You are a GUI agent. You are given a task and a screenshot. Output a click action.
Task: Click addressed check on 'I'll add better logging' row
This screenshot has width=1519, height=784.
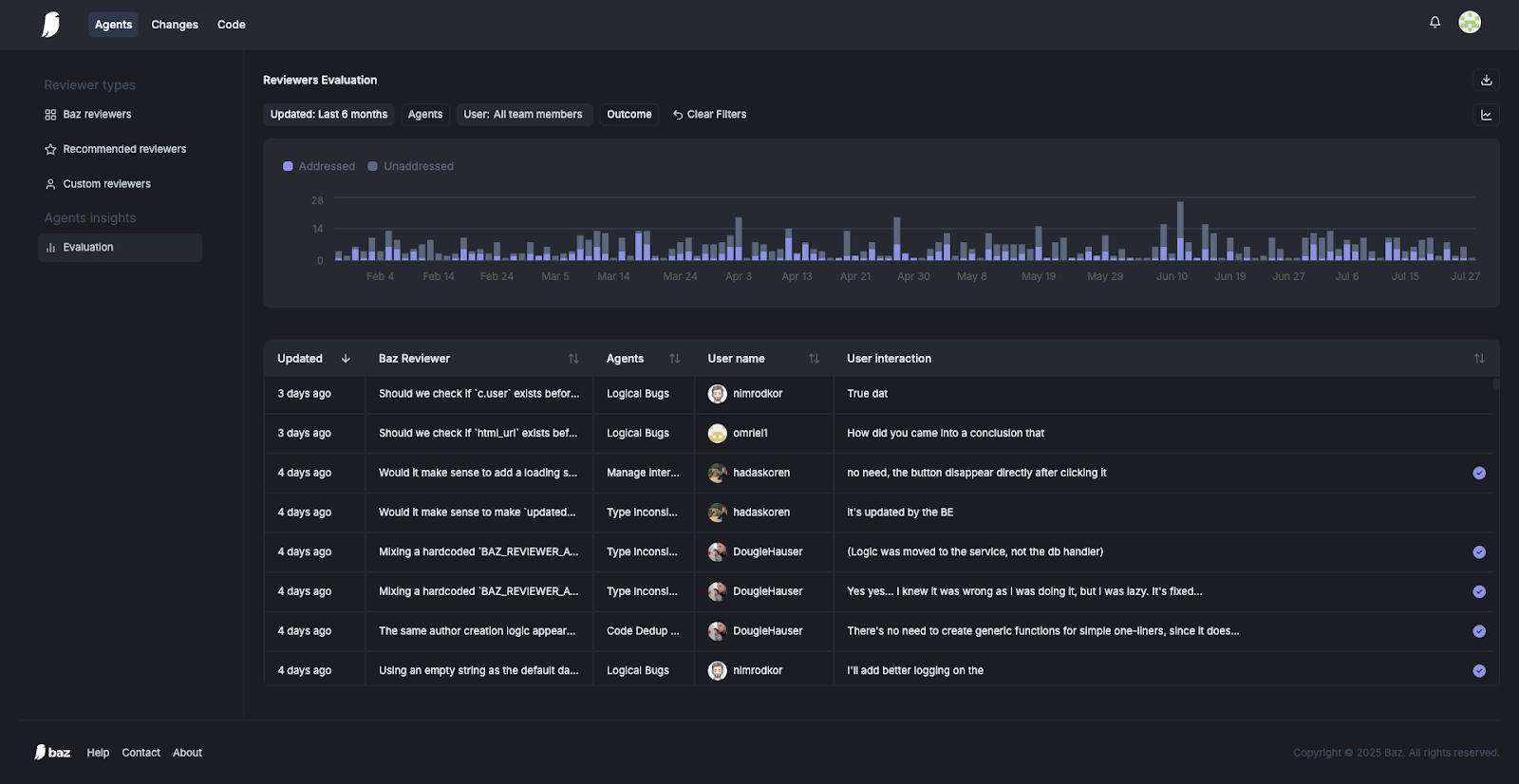pos(1479,671)
